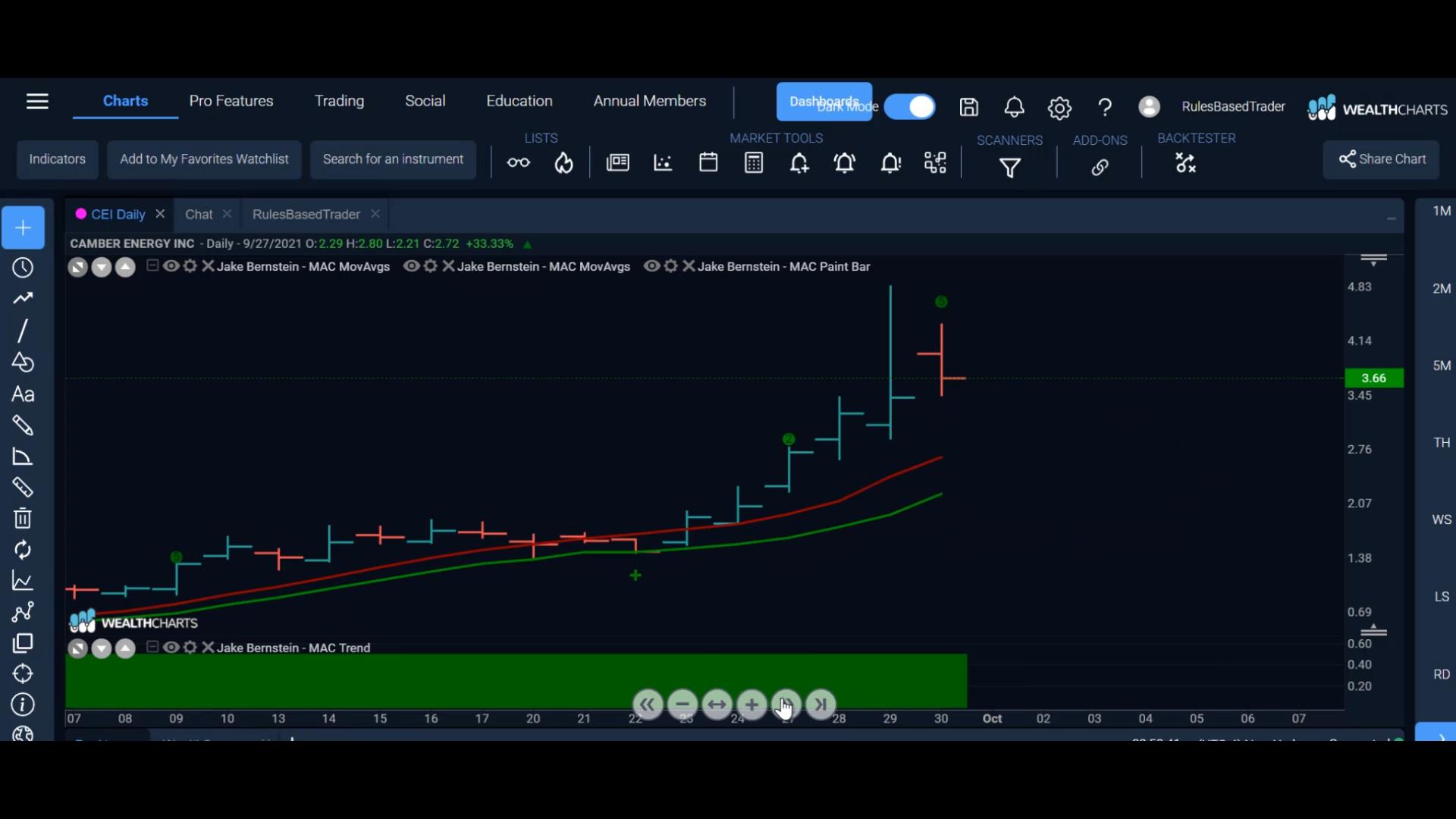Open the Pro Features menu
Image resolution: width=1456 pixels, height=819 pixels.
231,101
